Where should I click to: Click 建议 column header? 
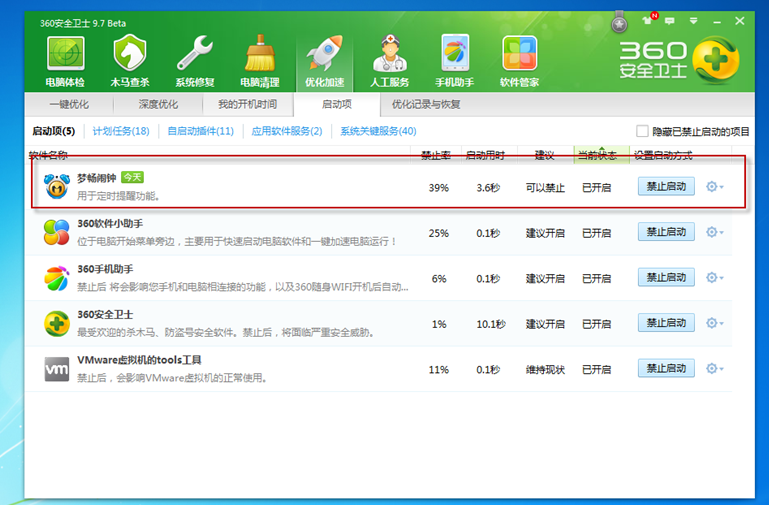tap(544, 155)
